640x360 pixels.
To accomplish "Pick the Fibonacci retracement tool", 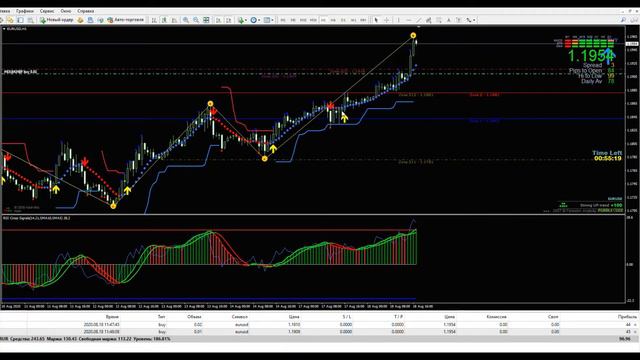I will pos(439,20).
